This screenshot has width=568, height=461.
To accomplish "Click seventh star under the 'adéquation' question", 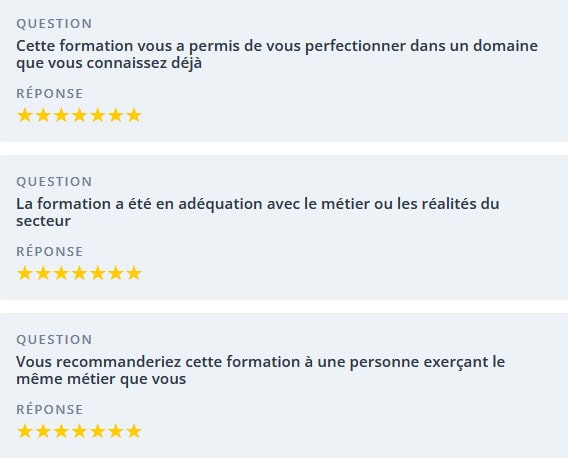I will tap(134, 273).
